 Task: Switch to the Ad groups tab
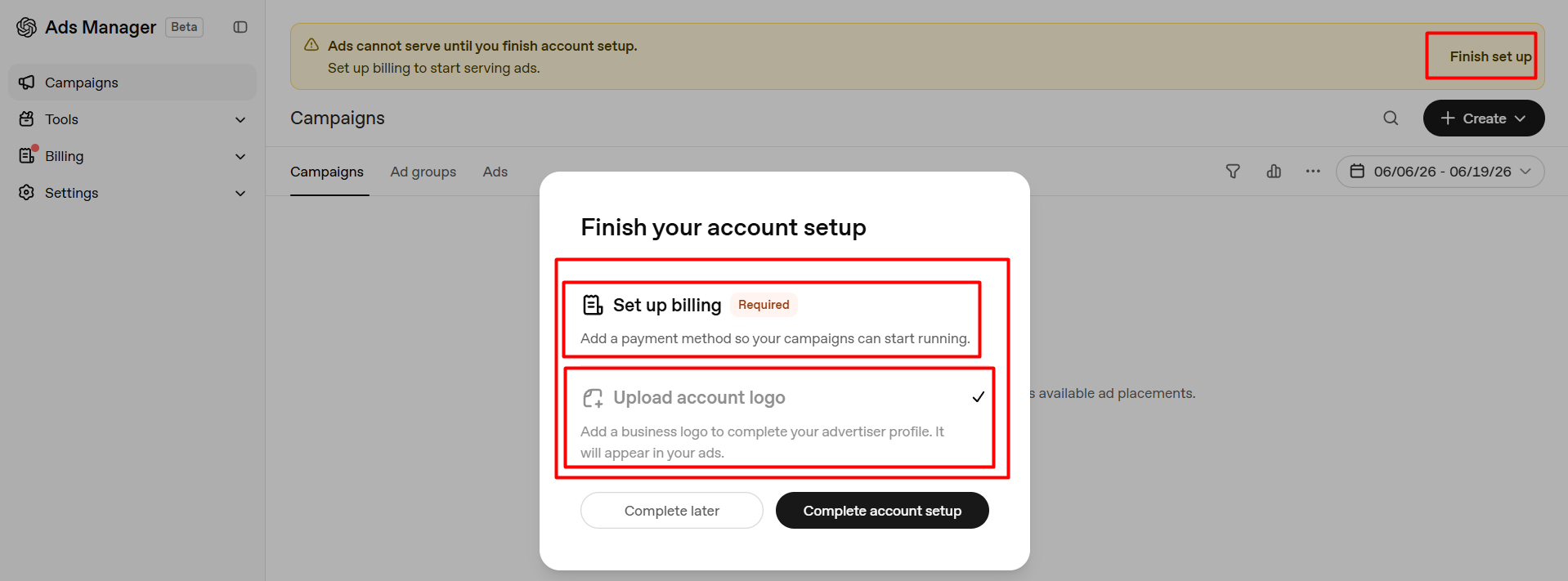(423, 172)
